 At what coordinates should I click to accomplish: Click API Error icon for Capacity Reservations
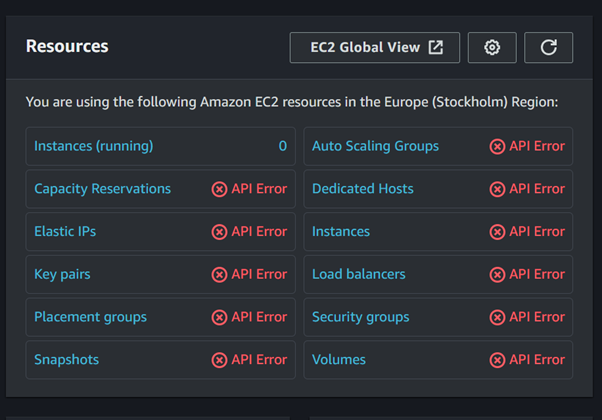219,189
